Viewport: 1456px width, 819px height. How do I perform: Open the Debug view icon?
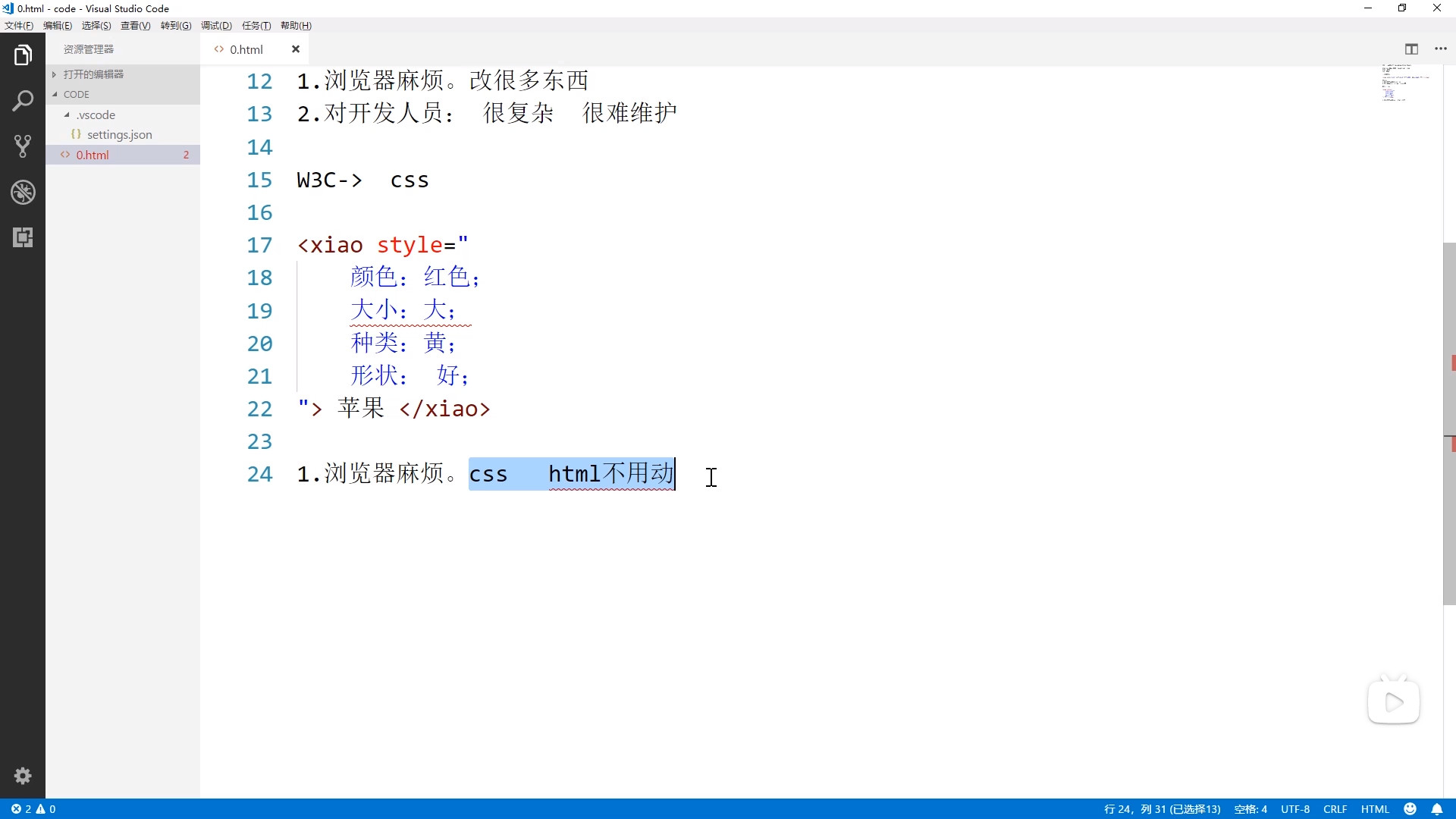[23, 192]
